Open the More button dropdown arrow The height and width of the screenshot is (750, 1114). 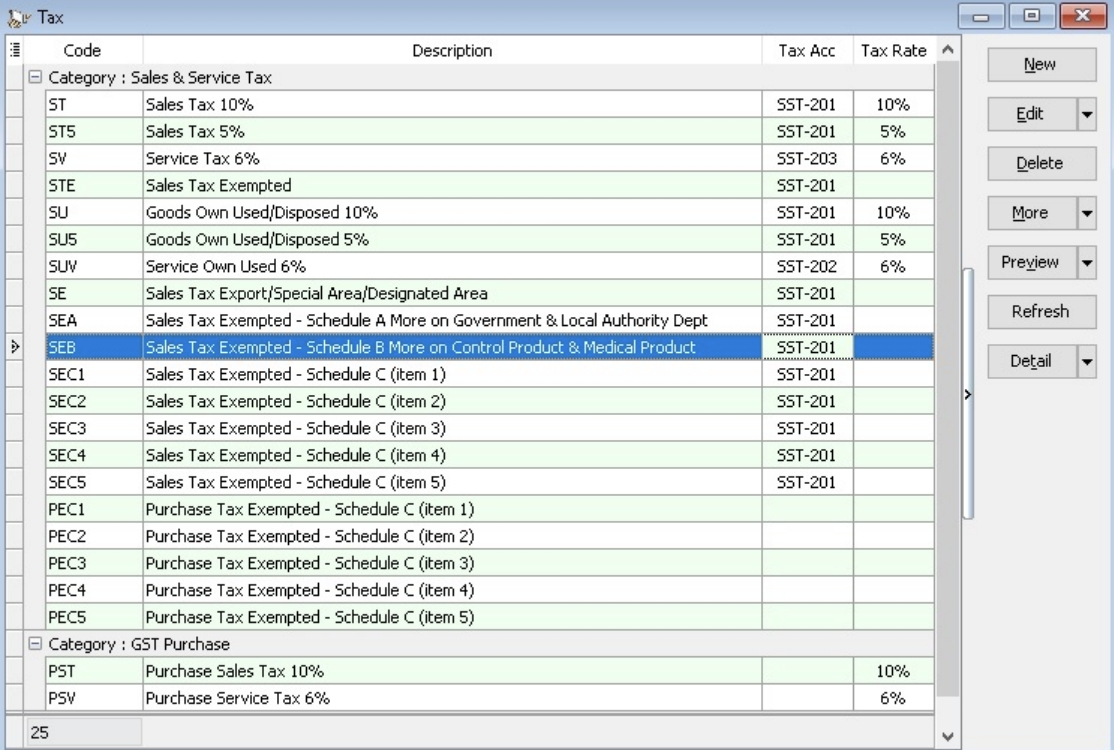point(1087,213)
